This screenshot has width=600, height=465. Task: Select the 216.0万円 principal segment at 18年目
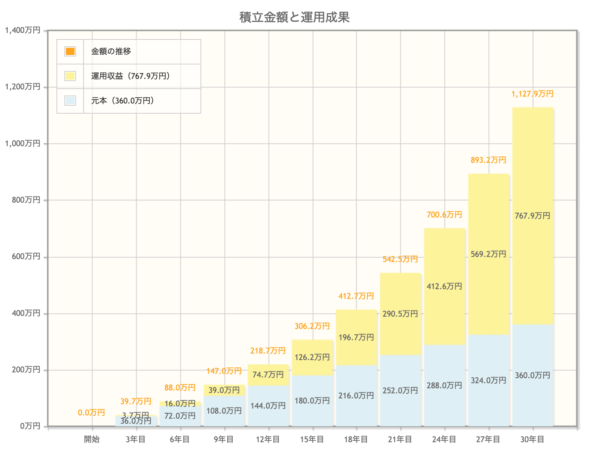(x=357, y=396)
